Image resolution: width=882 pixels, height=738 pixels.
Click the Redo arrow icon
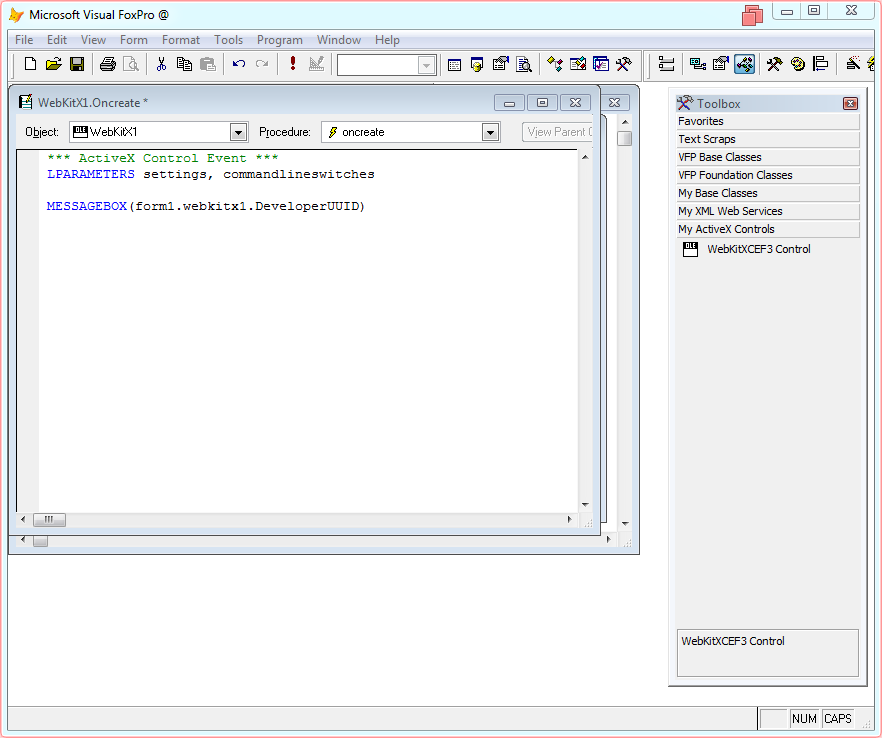262,64
